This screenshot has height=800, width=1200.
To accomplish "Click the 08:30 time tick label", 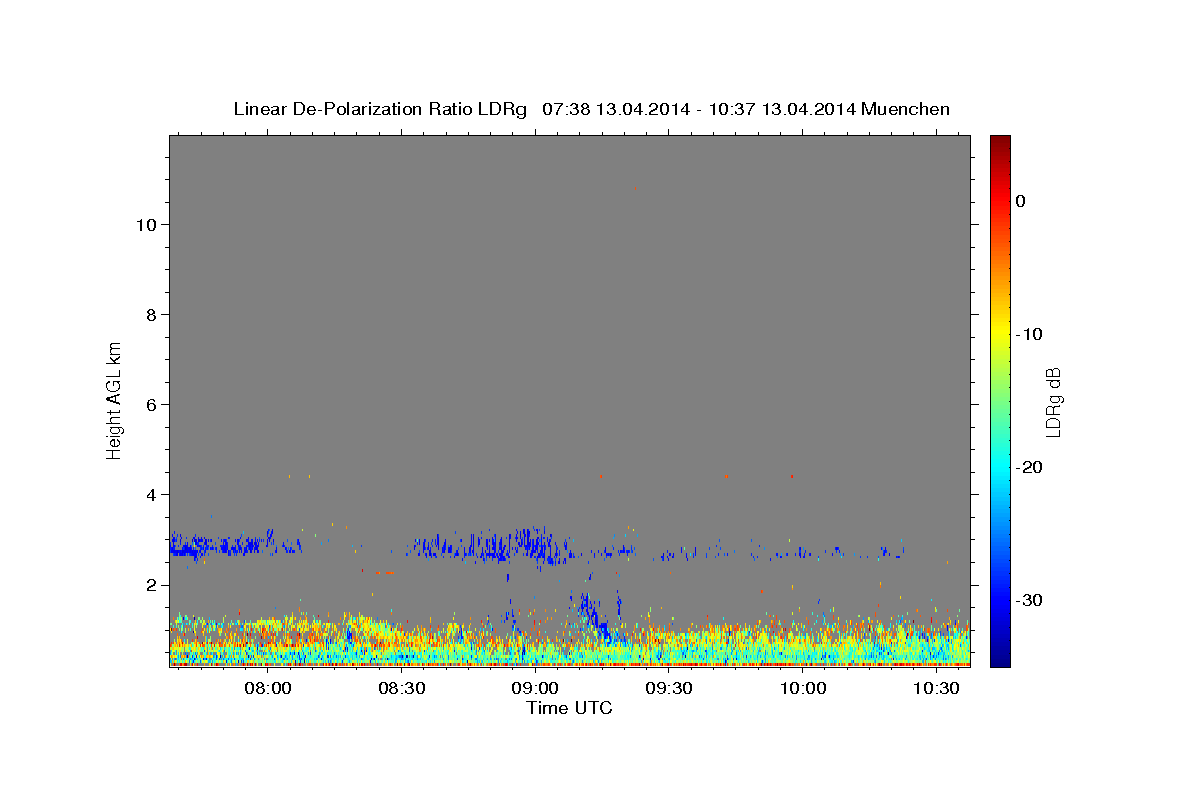I will [401, 688].
